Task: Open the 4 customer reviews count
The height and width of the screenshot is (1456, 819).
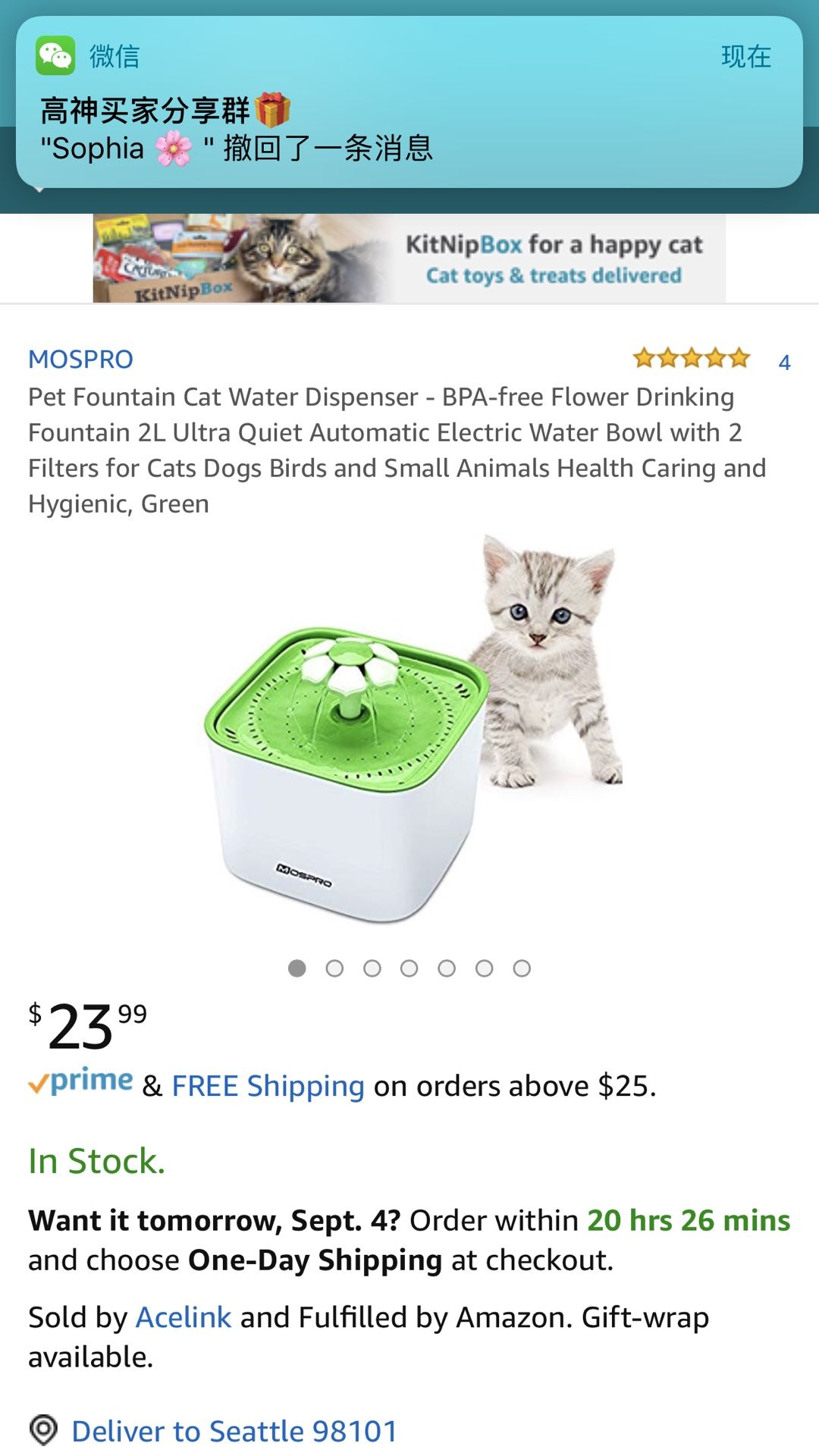Action: point(785,362)
